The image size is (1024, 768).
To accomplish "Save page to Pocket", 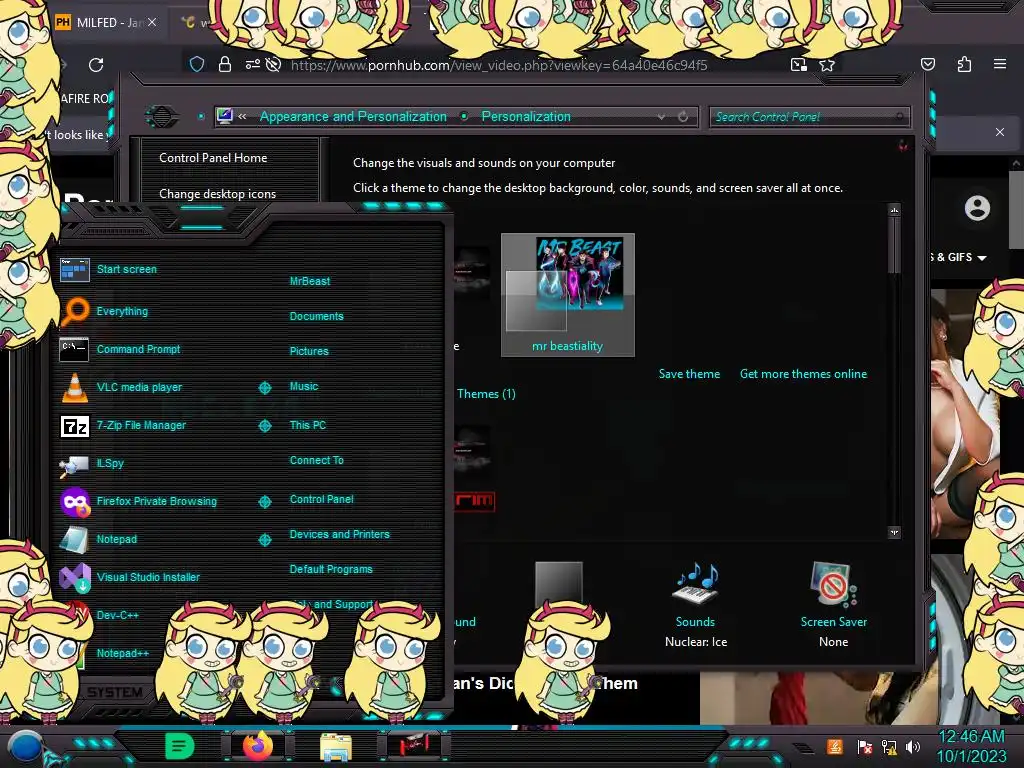I will pos(927,64).
